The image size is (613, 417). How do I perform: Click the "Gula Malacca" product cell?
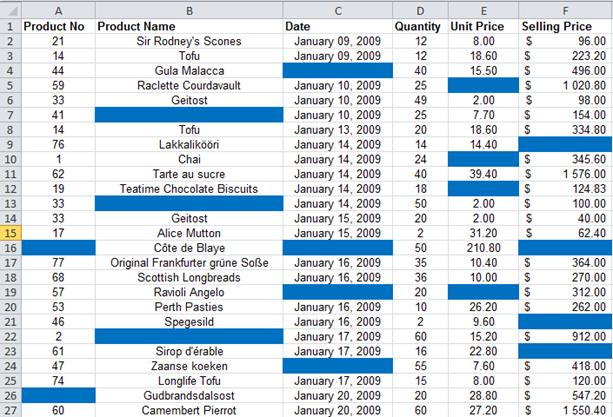tap(189, 71)
